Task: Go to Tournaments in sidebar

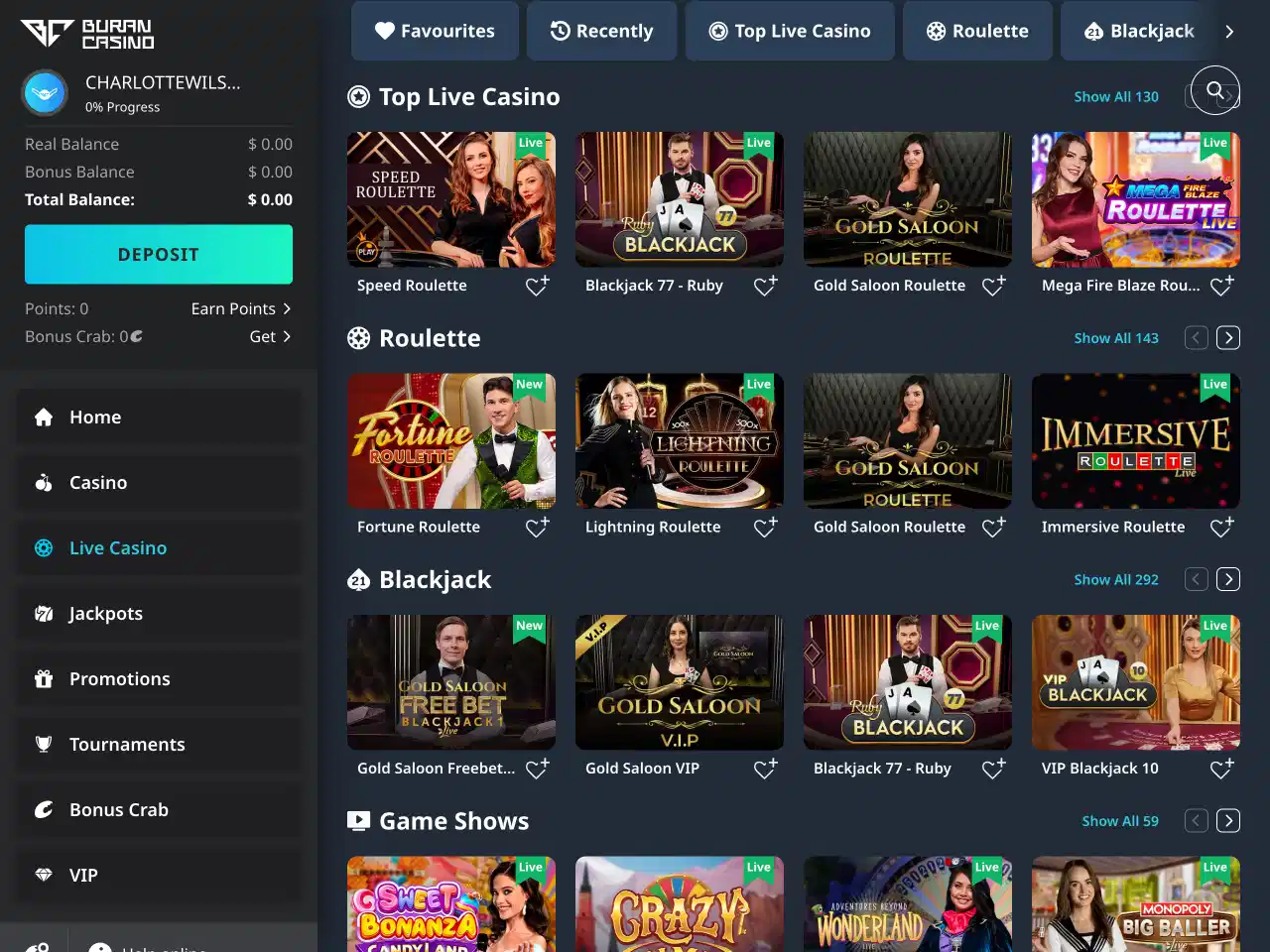Action: click(x=126, y=745)
